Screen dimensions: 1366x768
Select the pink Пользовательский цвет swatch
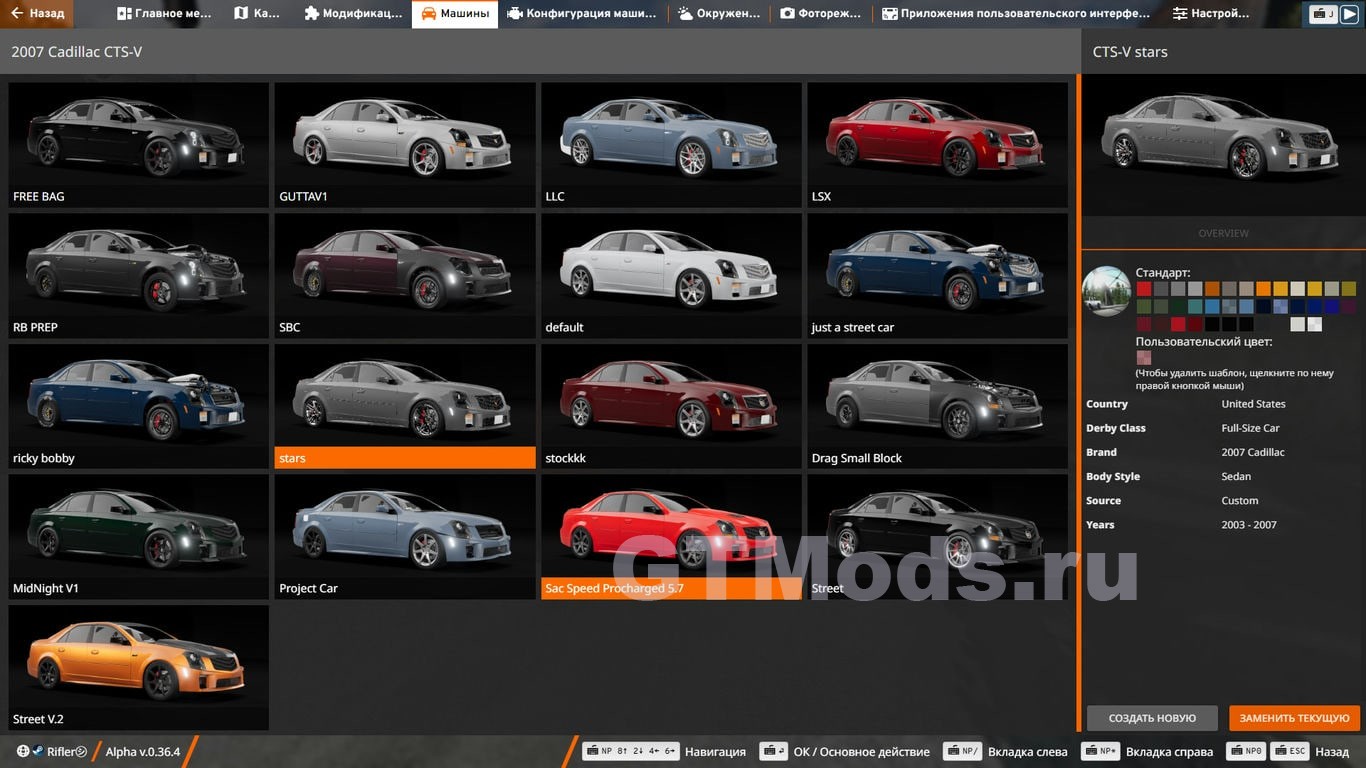pyautogui.click(x=1143, y=357)
